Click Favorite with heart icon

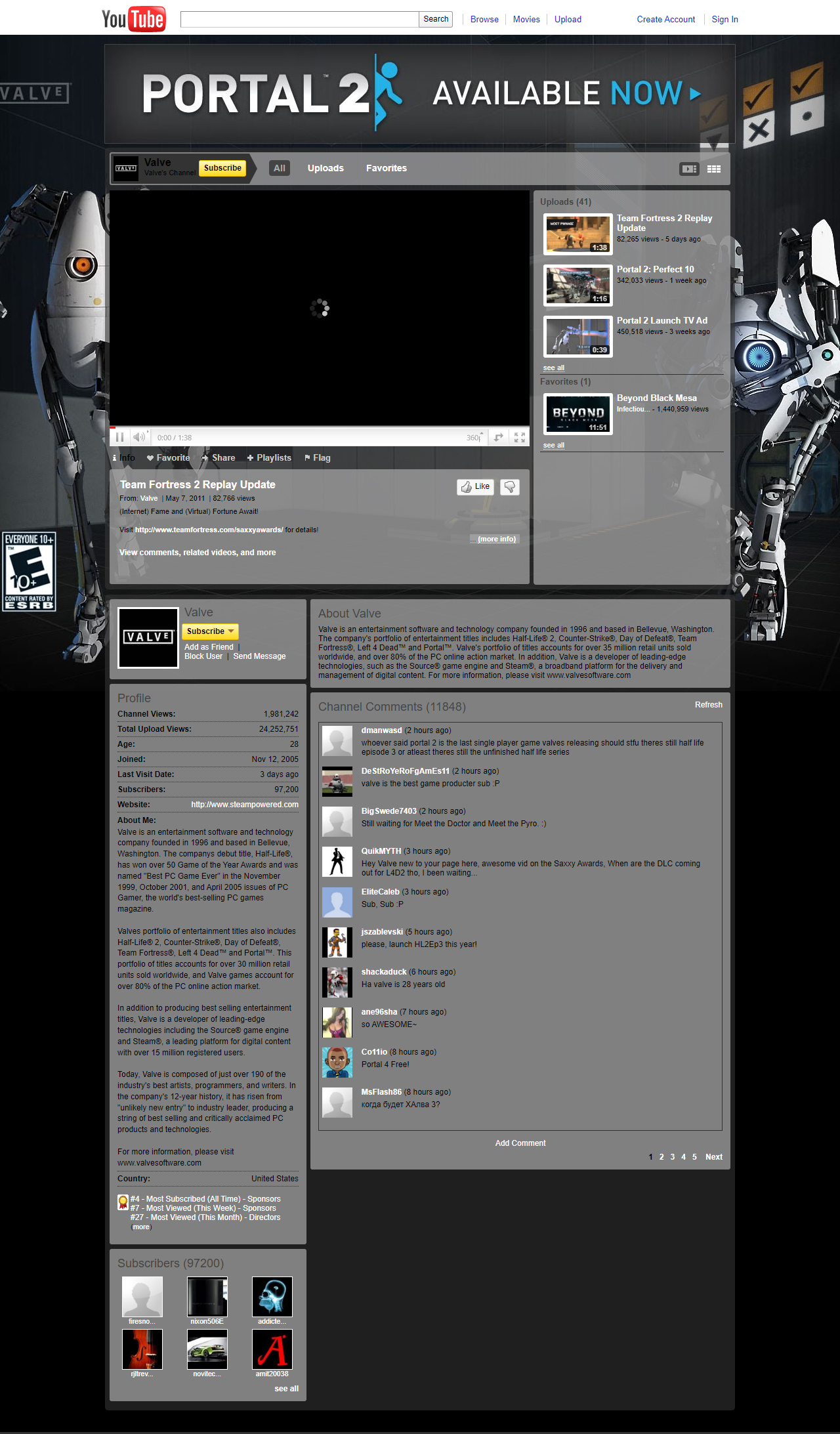[168, 457]
